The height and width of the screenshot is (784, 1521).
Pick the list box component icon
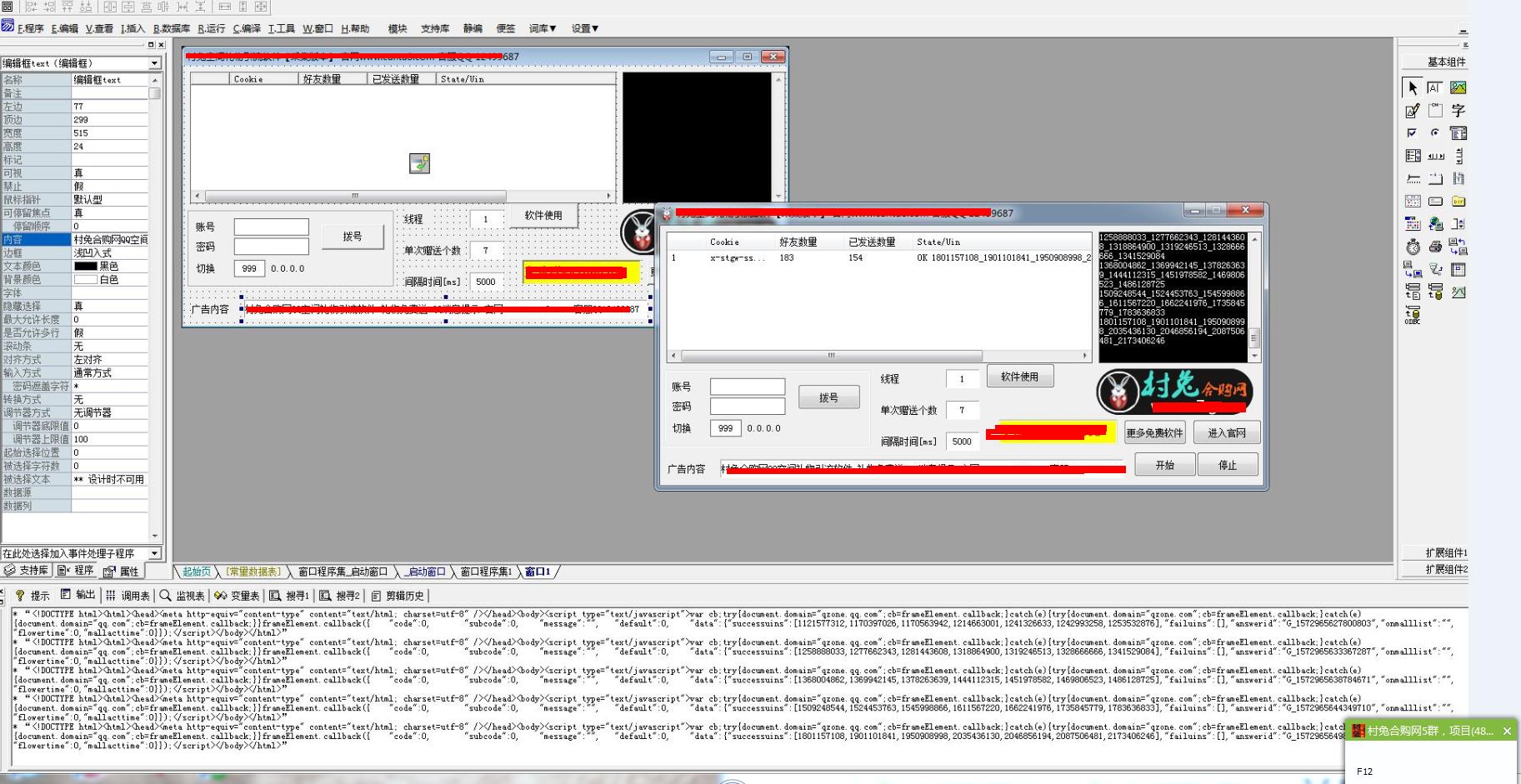1413,156
